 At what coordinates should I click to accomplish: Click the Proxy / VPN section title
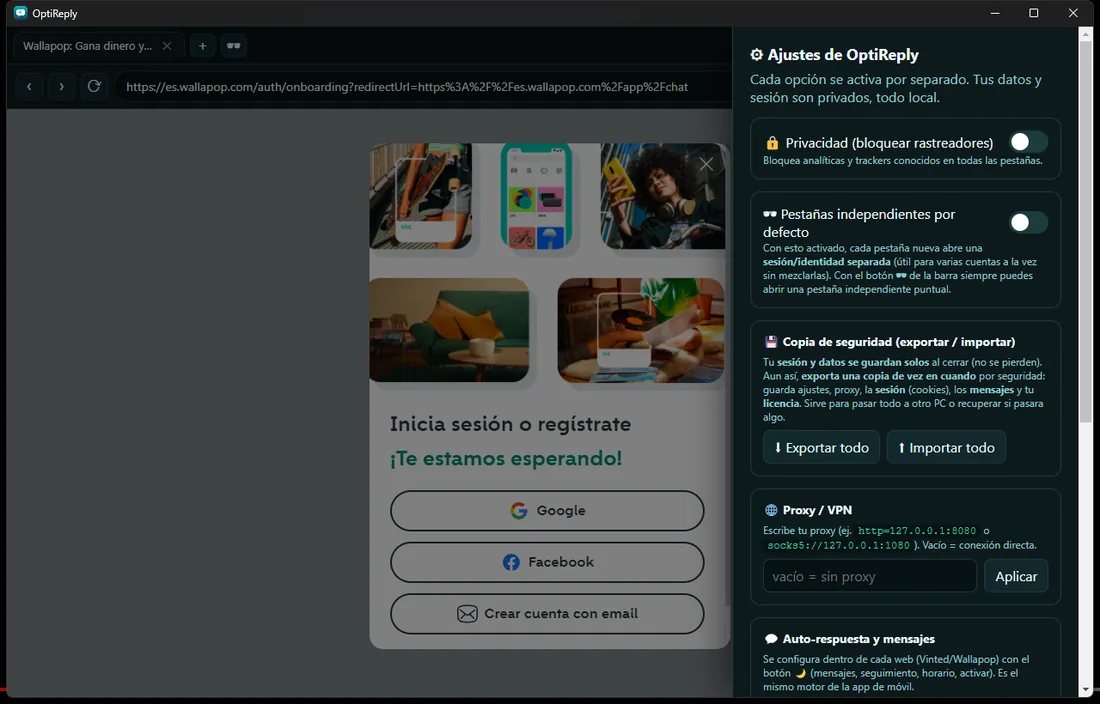[x=817, y=510]
